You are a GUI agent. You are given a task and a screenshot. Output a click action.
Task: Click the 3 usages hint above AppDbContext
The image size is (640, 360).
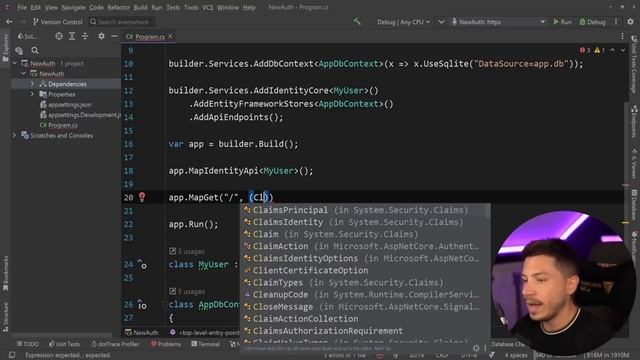tap(187, 291)
